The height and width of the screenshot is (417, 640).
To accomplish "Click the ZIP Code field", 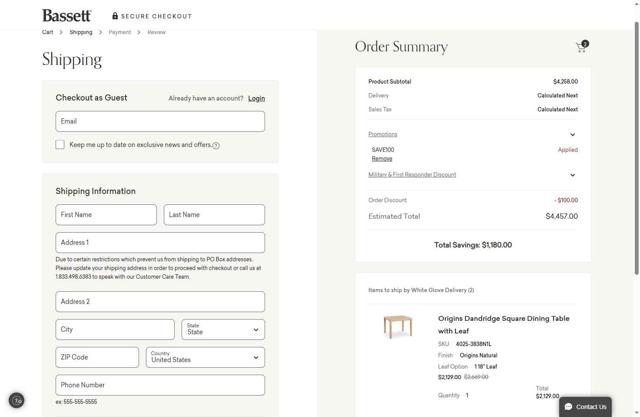I will pos(97,357).
